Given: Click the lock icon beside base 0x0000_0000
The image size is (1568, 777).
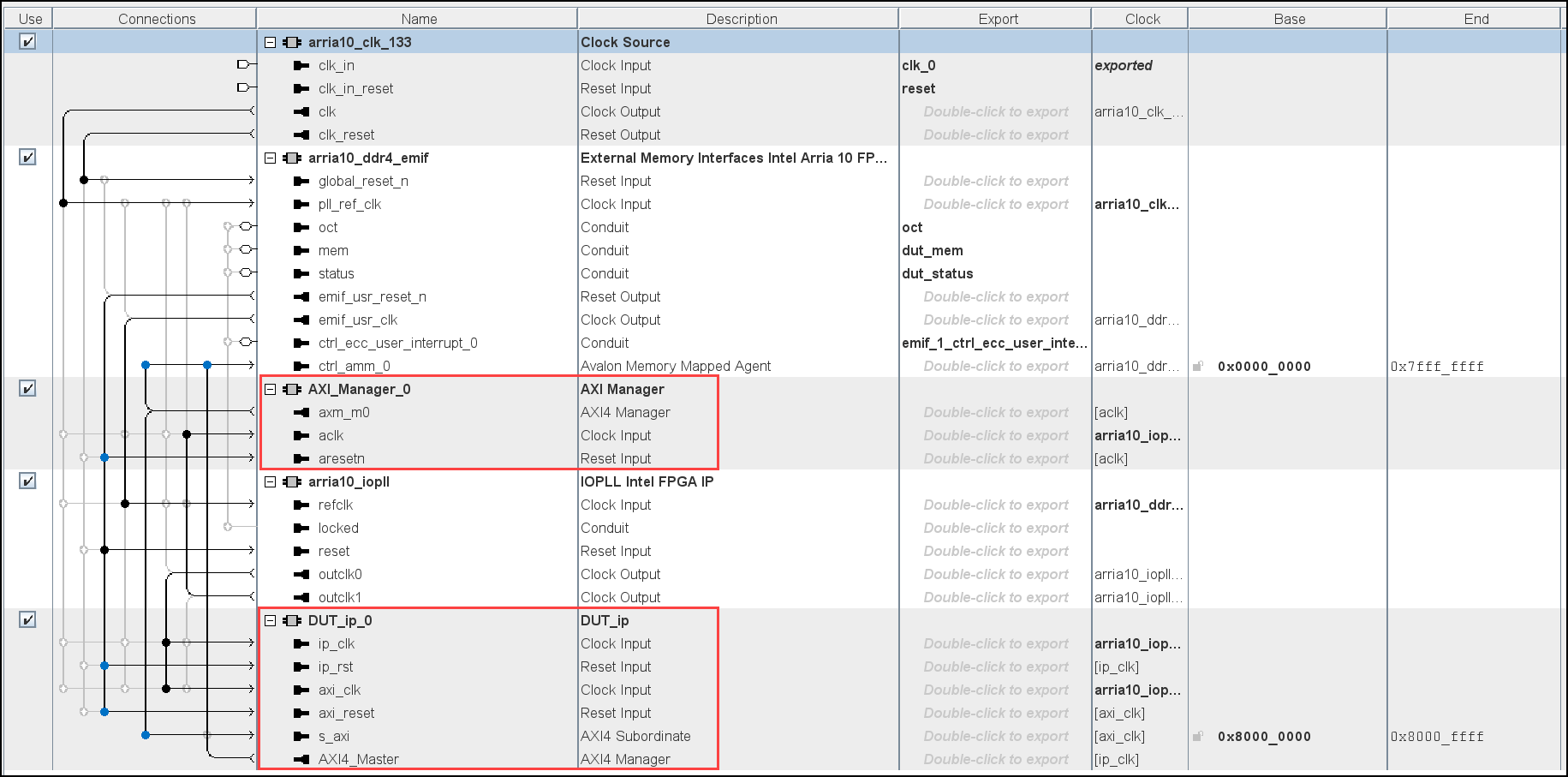Looking at the screenshot, I should tap(1198, 367).
